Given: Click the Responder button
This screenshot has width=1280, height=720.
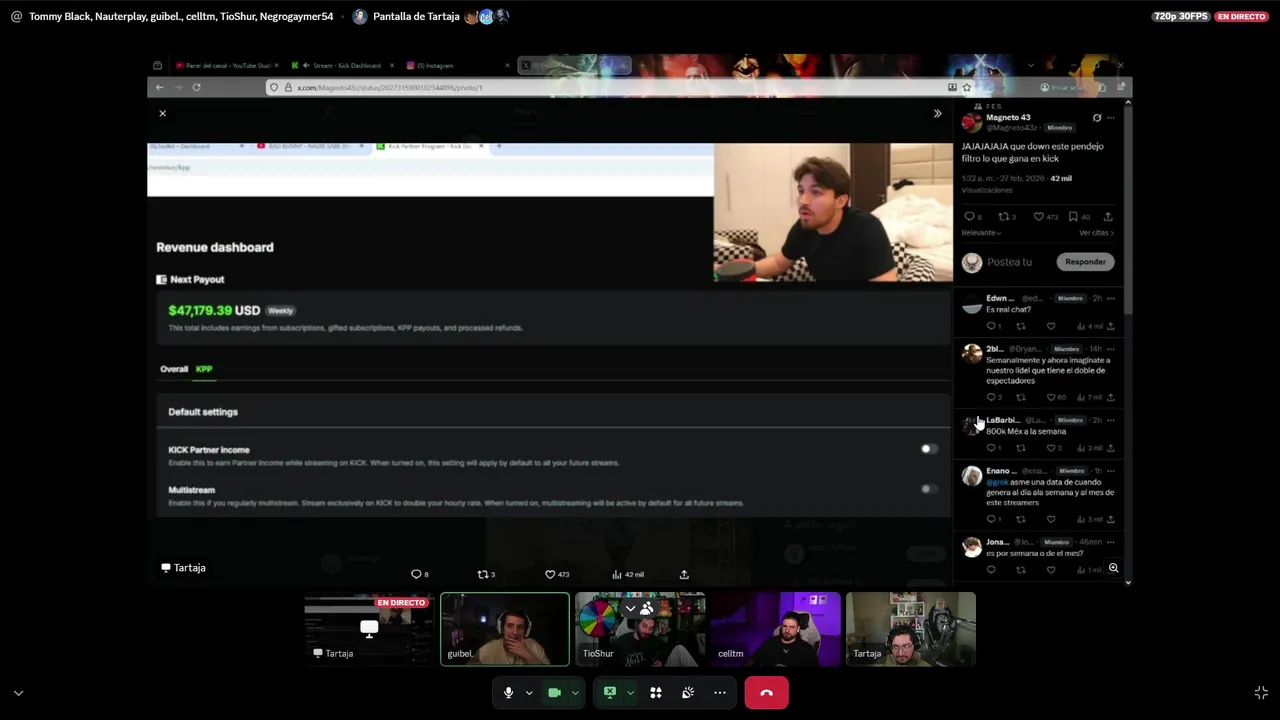Looking at the screenshot, I should pyautogui.click(x=1085, y=262).
